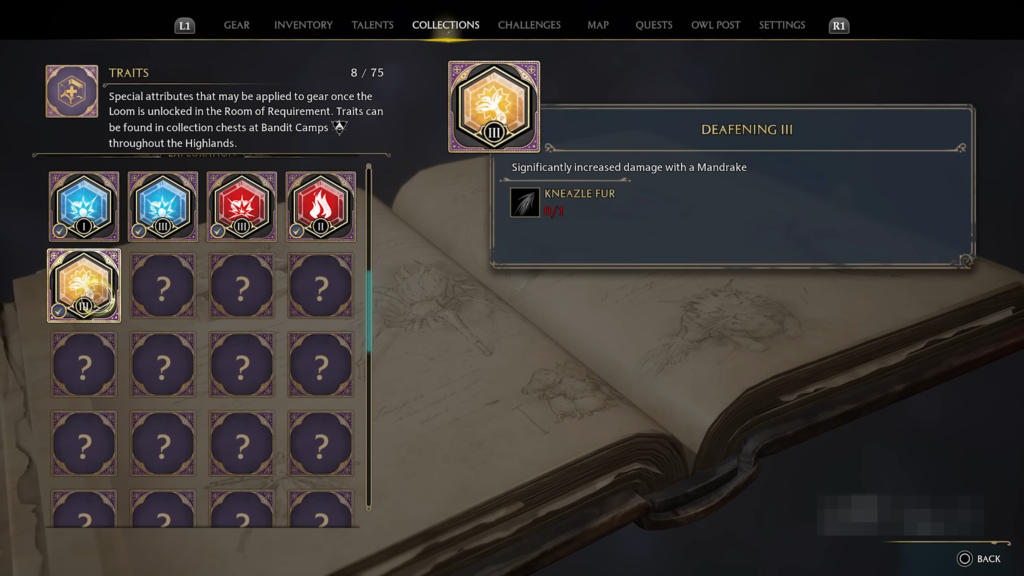Select the golden Deafening III trait tile
The image size is (1024, 576).
(84, 285)
